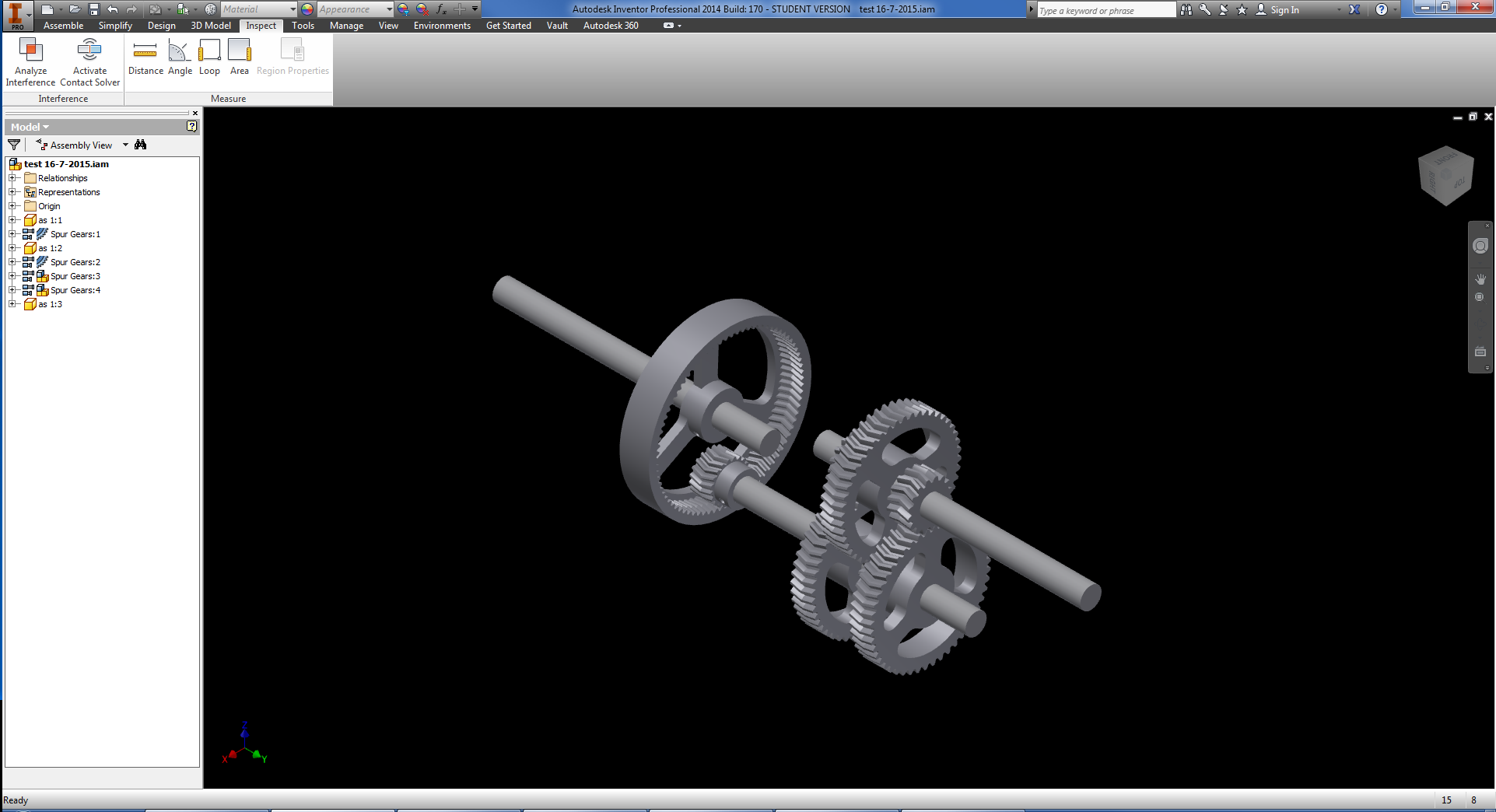Select the as 1:3 component
The width and height of the screenshot is (1496, 812).
click(x=50, y=304)
